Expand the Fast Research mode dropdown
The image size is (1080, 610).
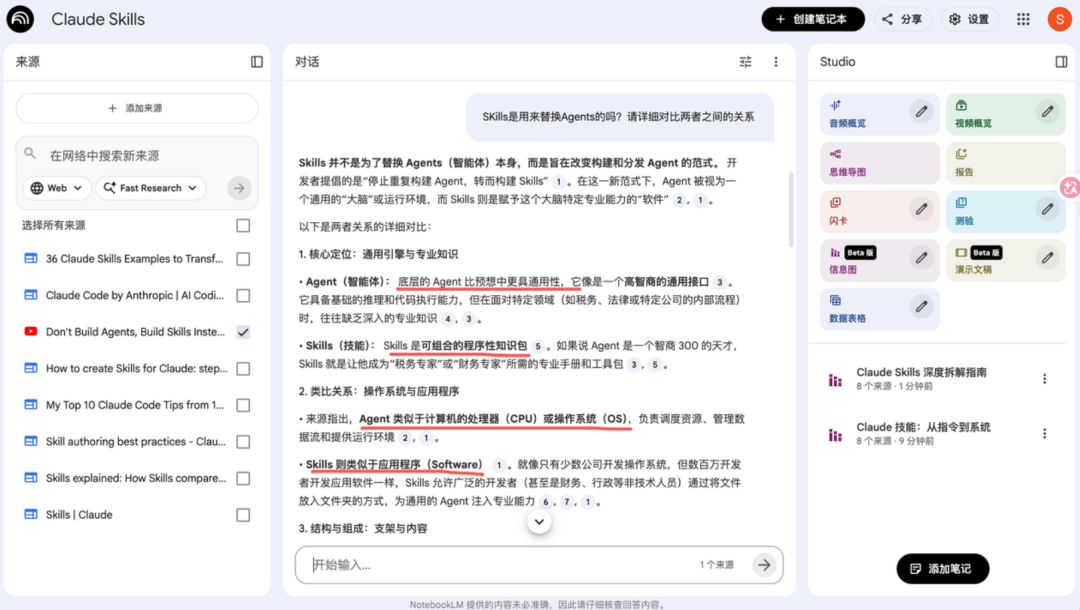point(151,188)
